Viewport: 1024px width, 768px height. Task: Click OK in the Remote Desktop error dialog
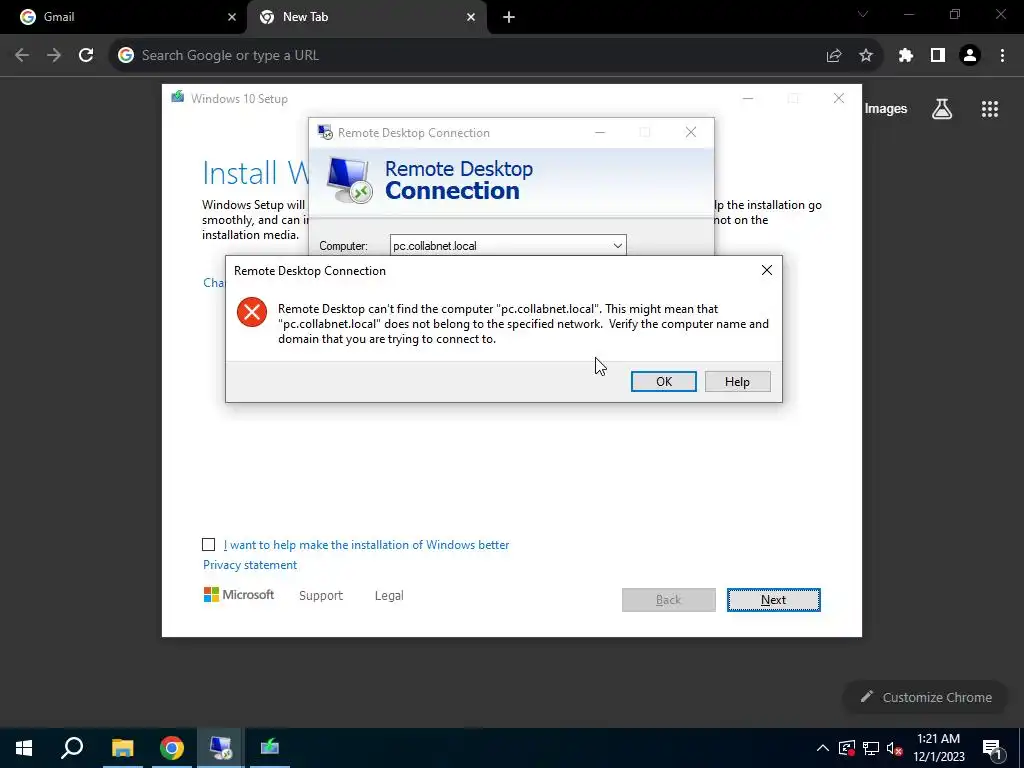pyautogui.click(x=664, y=381)
